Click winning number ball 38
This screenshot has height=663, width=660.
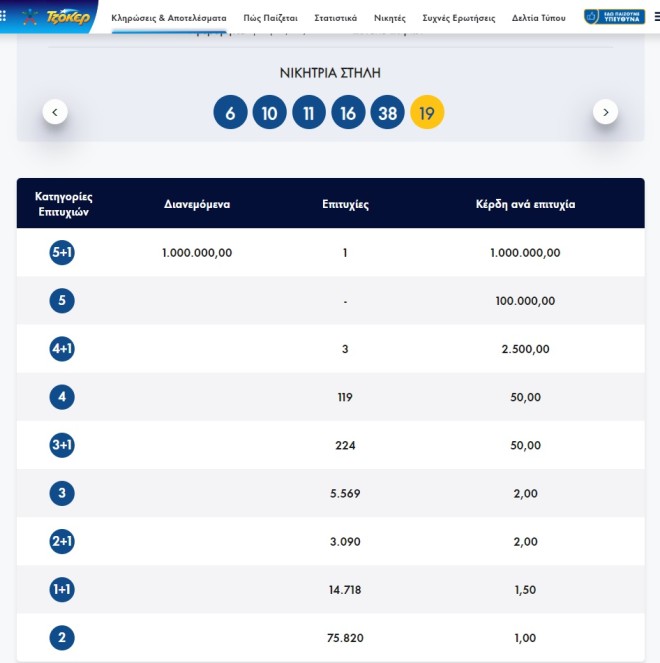(388, 113)
